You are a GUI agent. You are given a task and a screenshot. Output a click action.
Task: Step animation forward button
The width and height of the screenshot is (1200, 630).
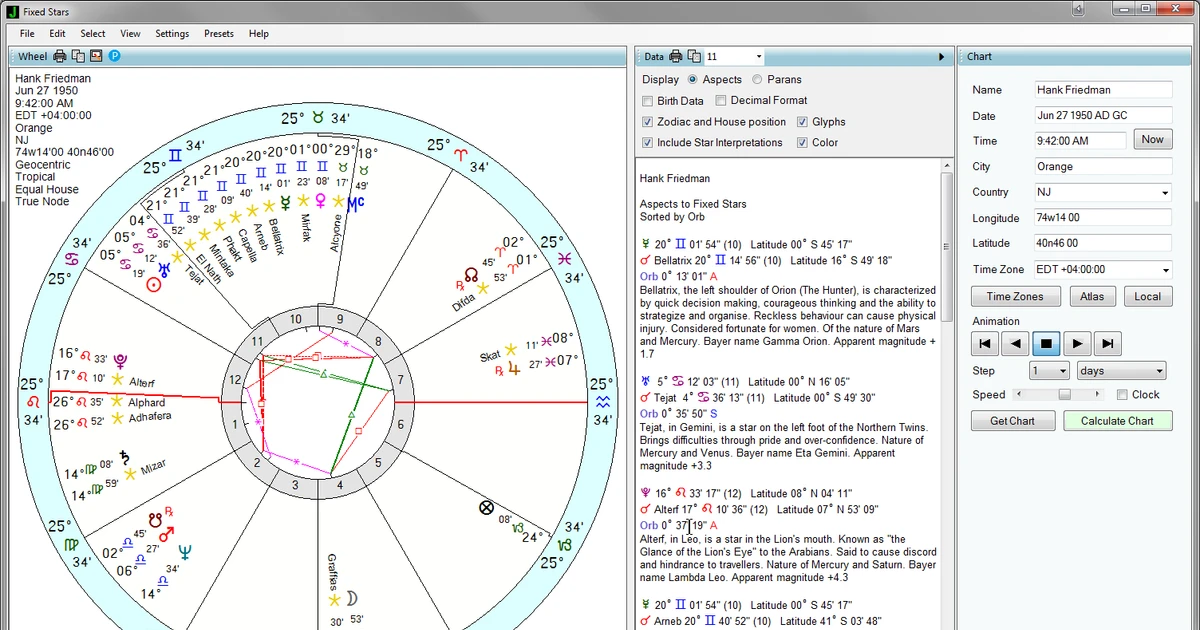click(1076, 344)
